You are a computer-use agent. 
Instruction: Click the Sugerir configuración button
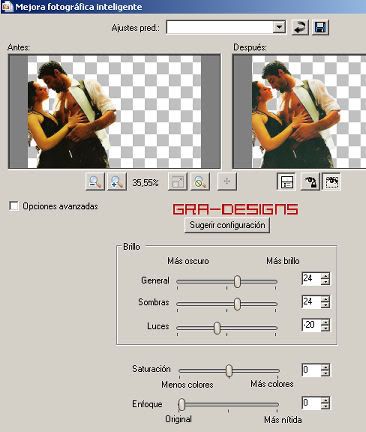[227, 225]
